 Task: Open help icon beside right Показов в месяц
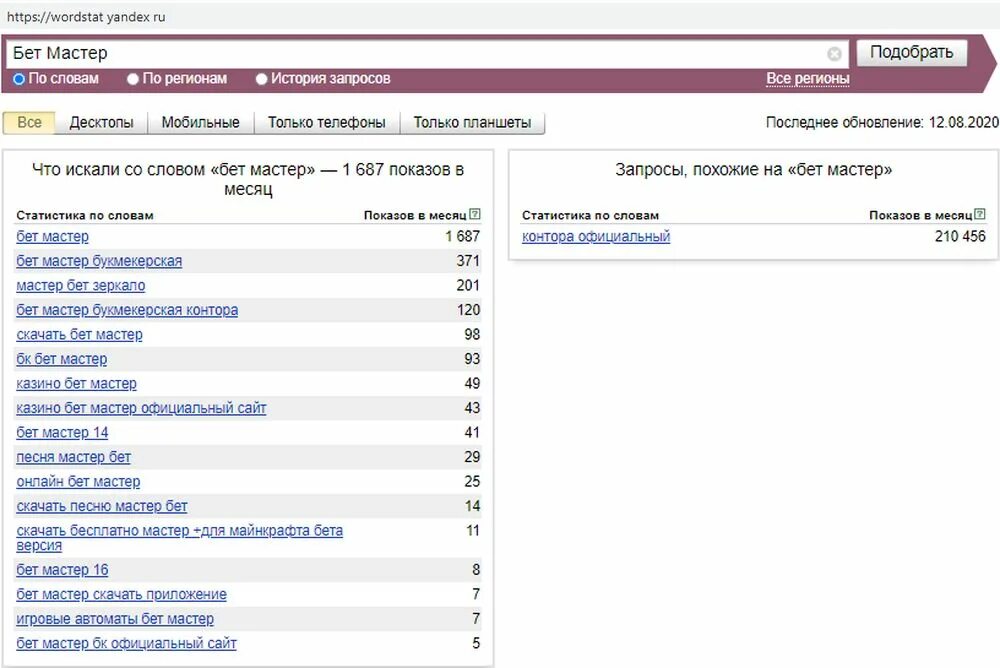point(980,214)
